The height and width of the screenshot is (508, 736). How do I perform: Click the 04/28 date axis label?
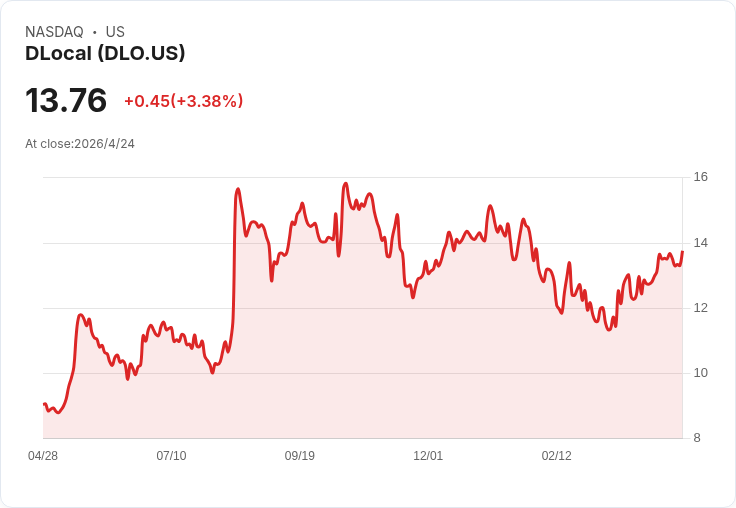(43, 456)
